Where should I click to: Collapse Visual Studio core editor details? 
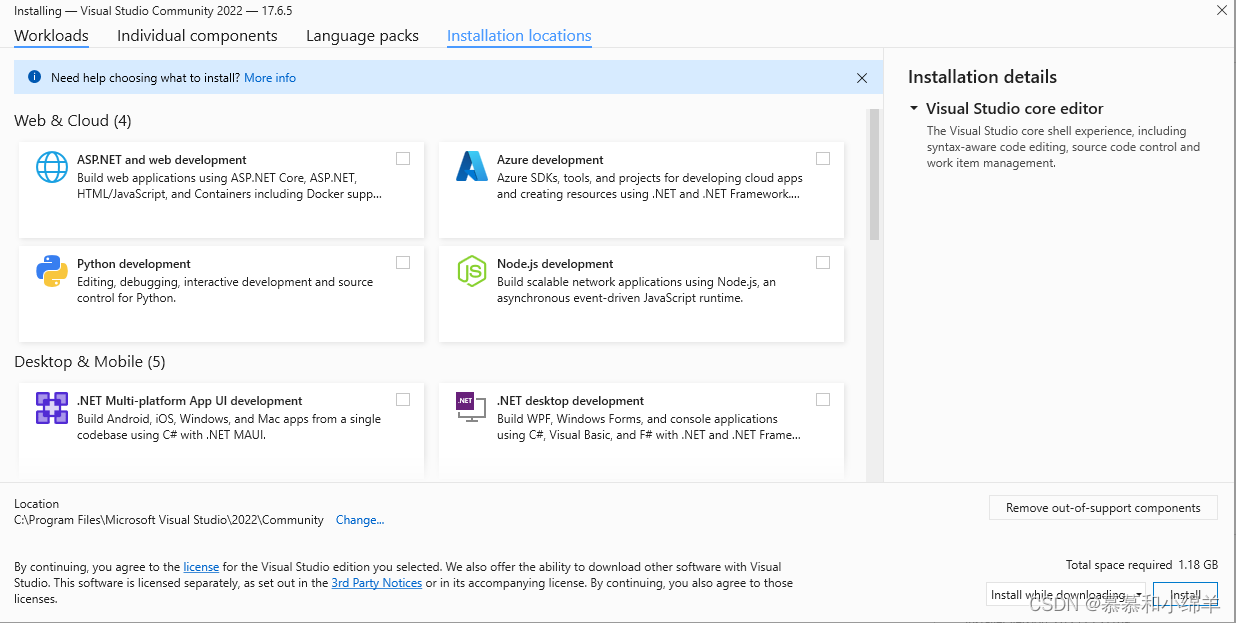[x=914, y=108]
